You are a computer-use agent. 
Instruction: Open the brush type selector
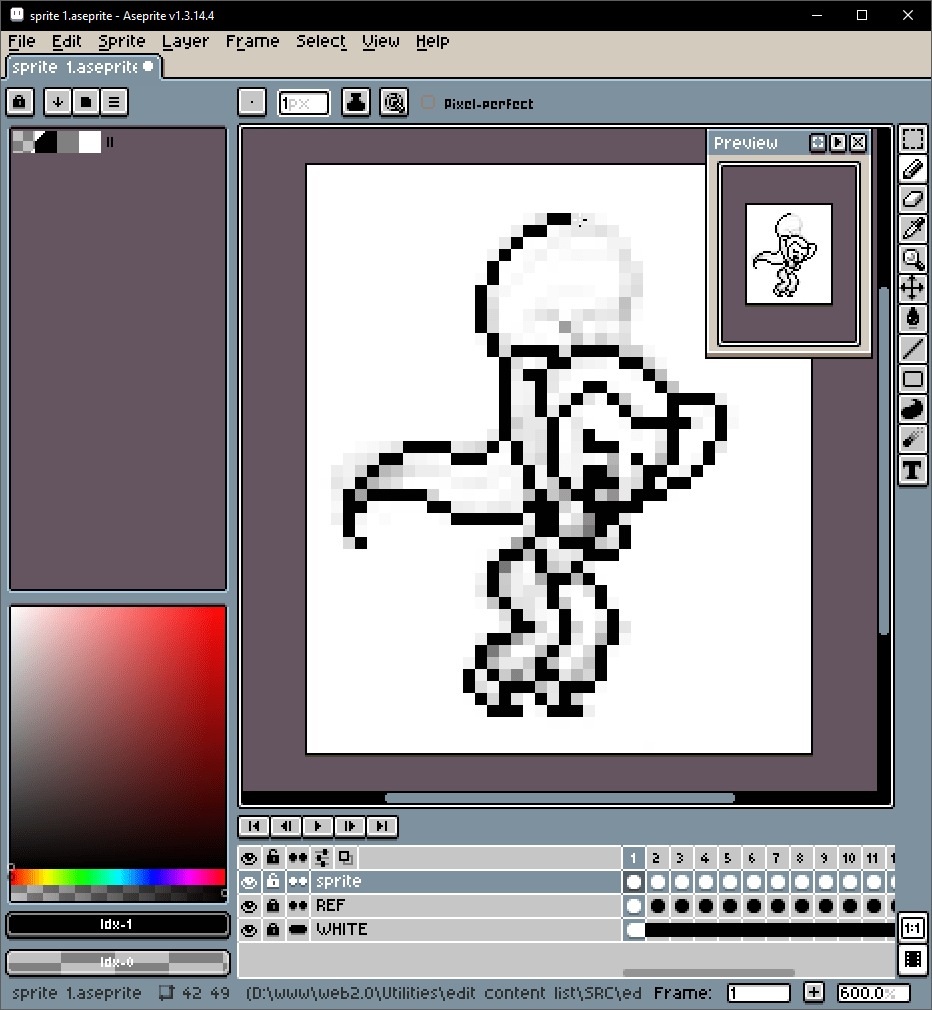tap(252, 102)
